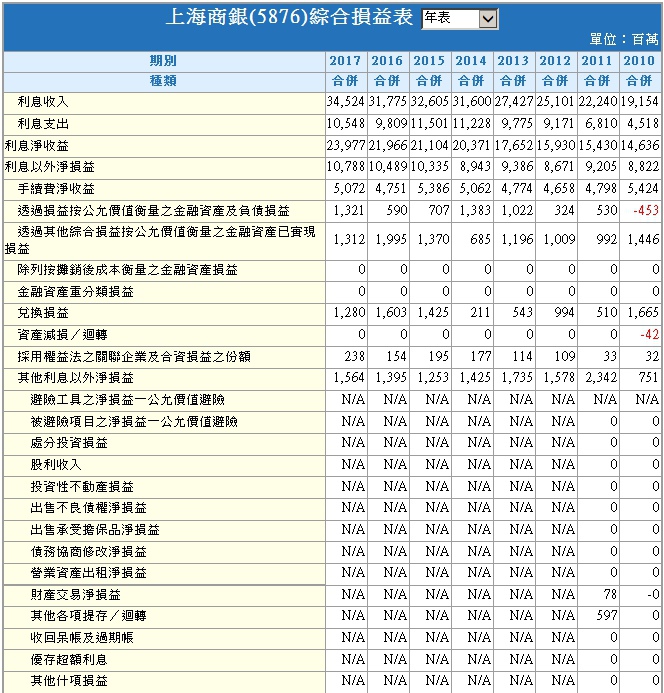Select the 其他利息以外淨損益 row label
Screen dimensions: 664x693
(x=75, y=378)
